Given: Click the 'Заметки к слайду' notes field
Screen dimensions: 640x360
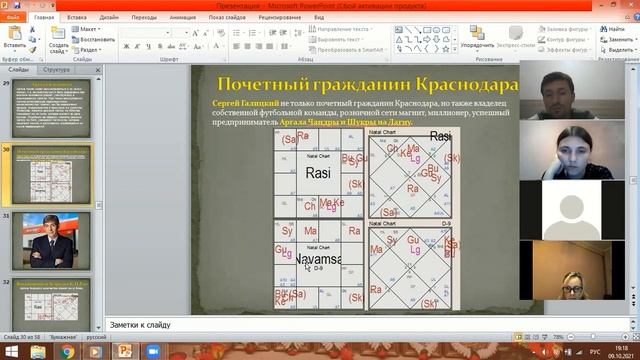Looking at the screenshot, I should 367,325.
